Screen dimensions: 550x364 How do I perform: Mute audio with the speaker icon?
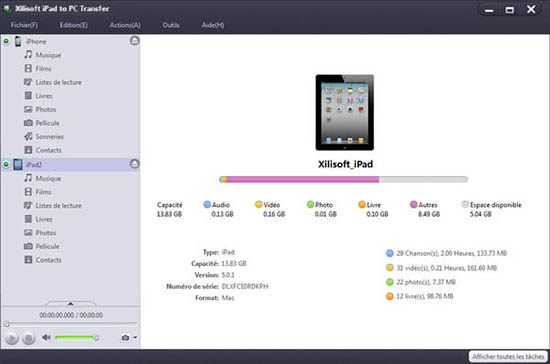46,337
